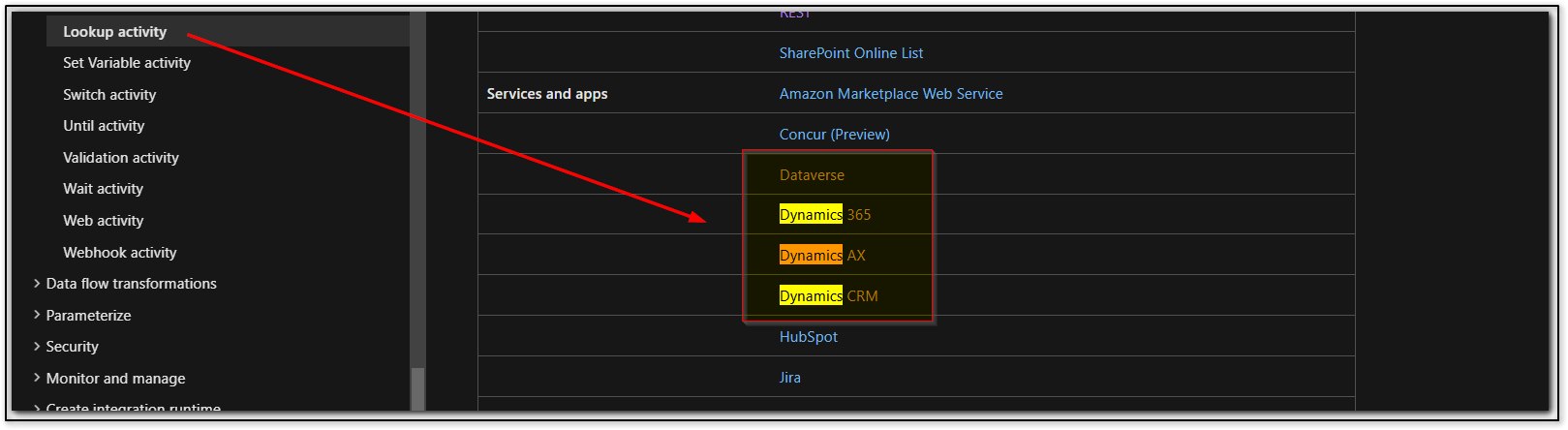Select Set Variable activity in sidebar

point(127,63)
